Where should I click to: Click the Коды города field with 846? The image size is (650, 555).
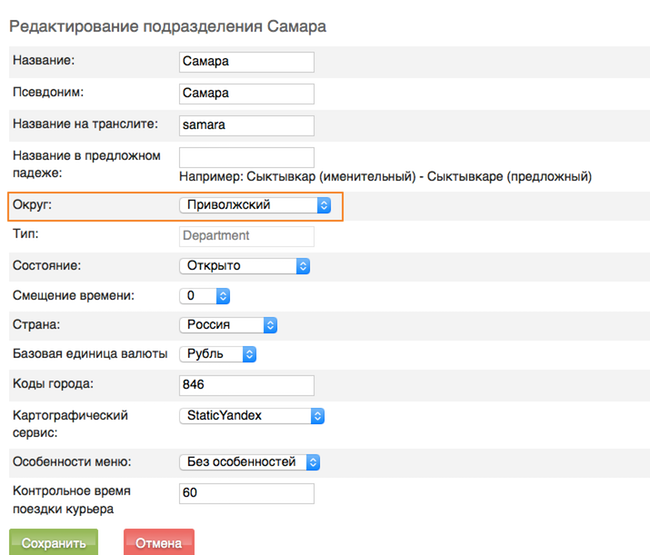click(x=247, y=385)
